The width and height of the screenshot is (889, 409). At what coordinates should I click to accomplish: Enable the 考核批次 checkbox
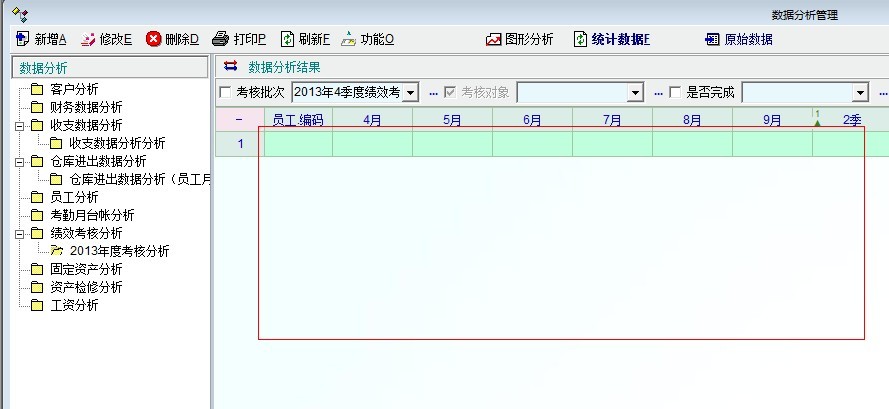(225, 93)
